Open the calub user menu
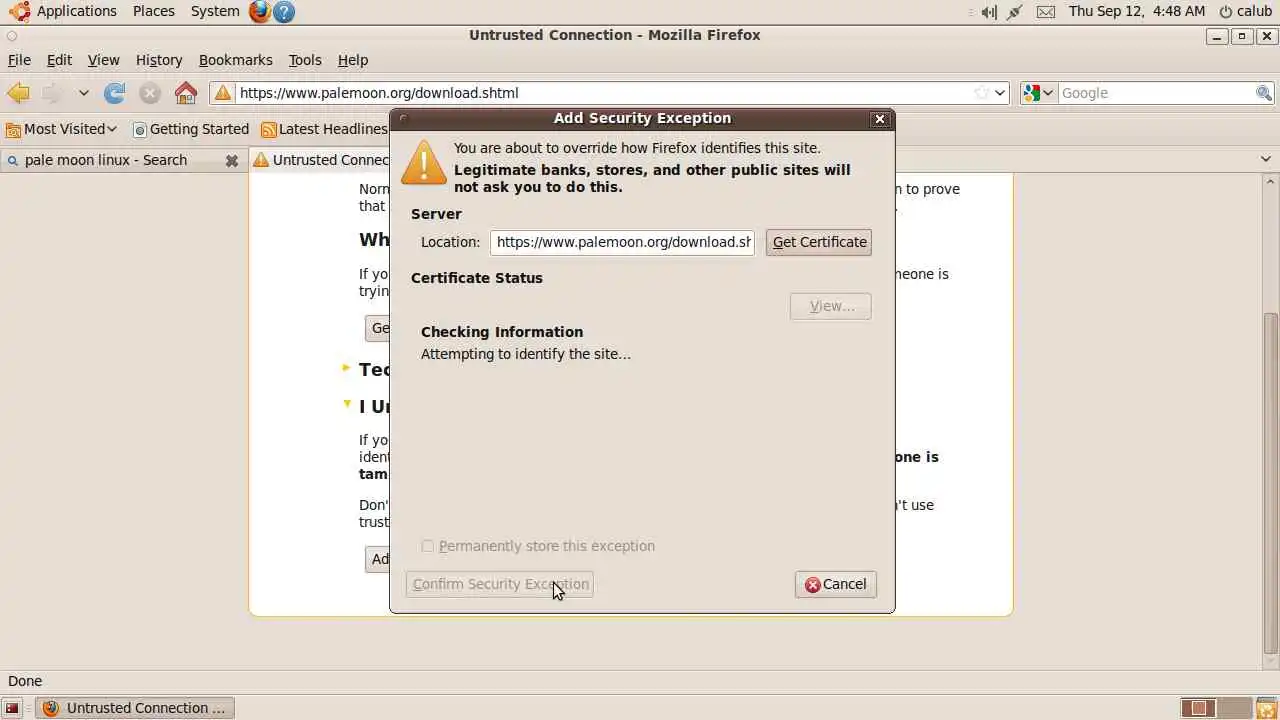The width and height of the screenshot is (1280, 720). tap(1245, 11)
